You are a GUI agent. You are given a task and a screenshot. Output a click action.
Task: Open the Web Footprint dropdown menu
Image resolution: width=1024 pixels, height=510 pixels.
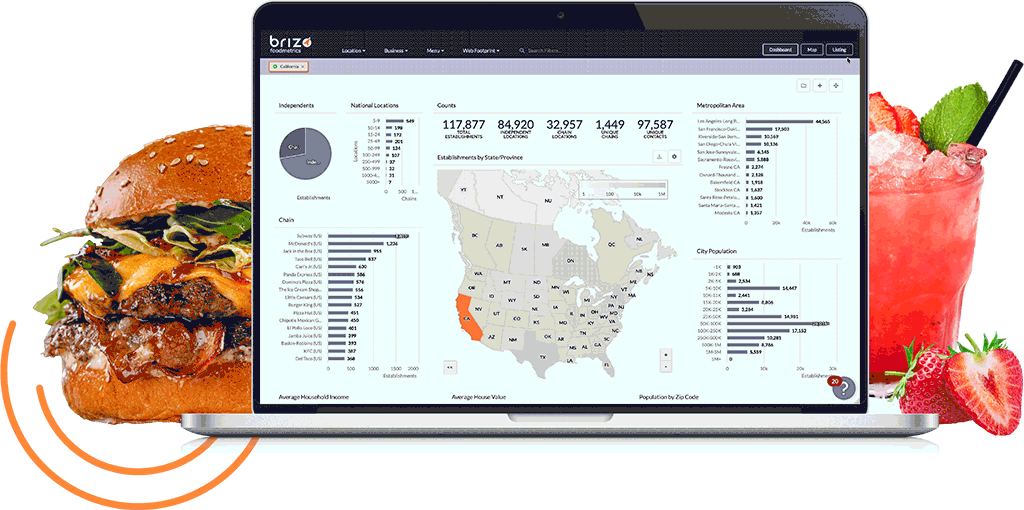pyautogui.click(x=482, y=50)
